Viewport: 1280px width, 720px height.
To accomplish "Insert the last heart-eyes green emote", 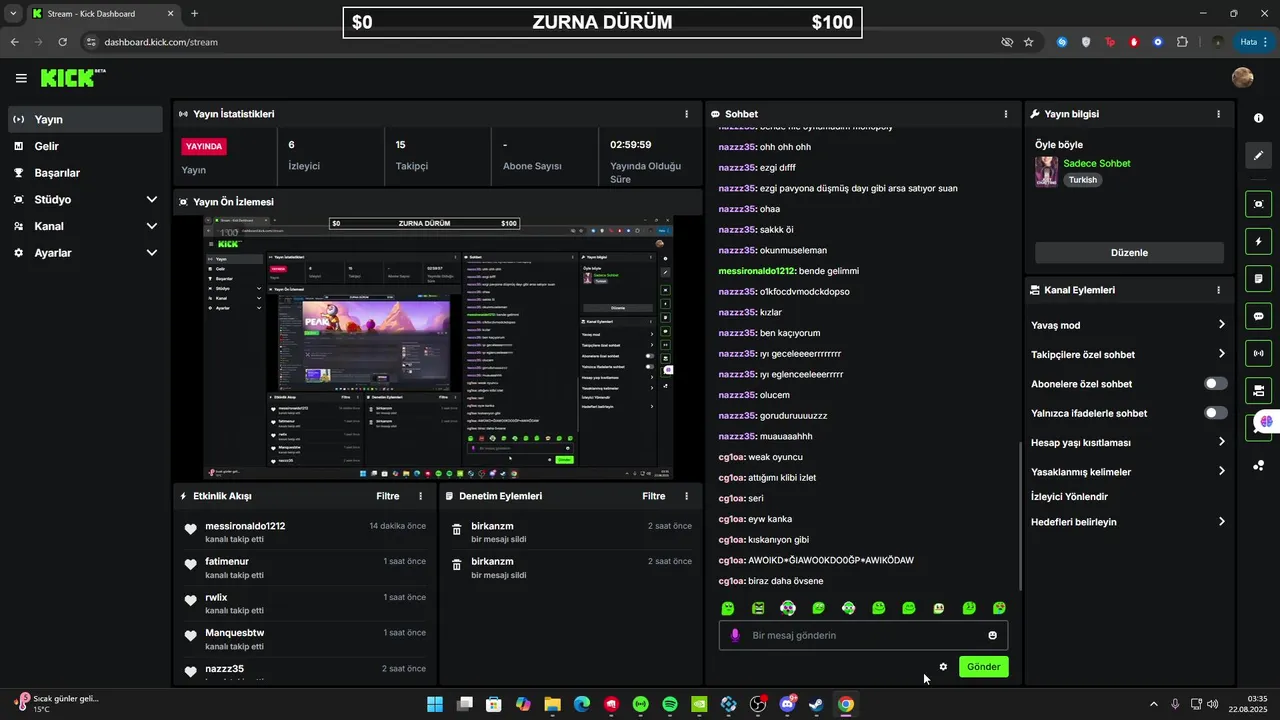I will 999,608.
